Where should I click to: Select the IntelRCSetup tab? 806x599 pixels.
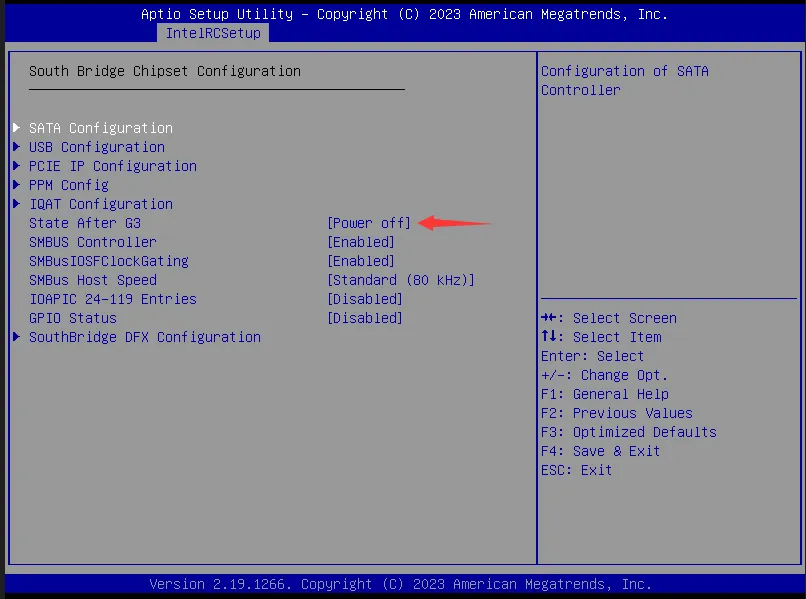pos(213,33)
